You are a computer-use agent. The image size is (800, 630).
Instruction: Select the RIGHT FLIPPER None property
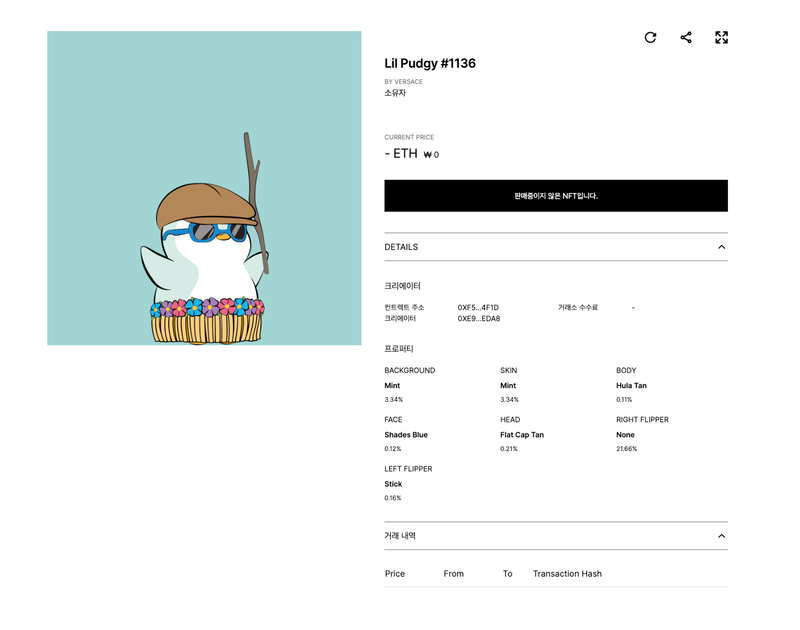pyautogui.click(x=626, y=435)
